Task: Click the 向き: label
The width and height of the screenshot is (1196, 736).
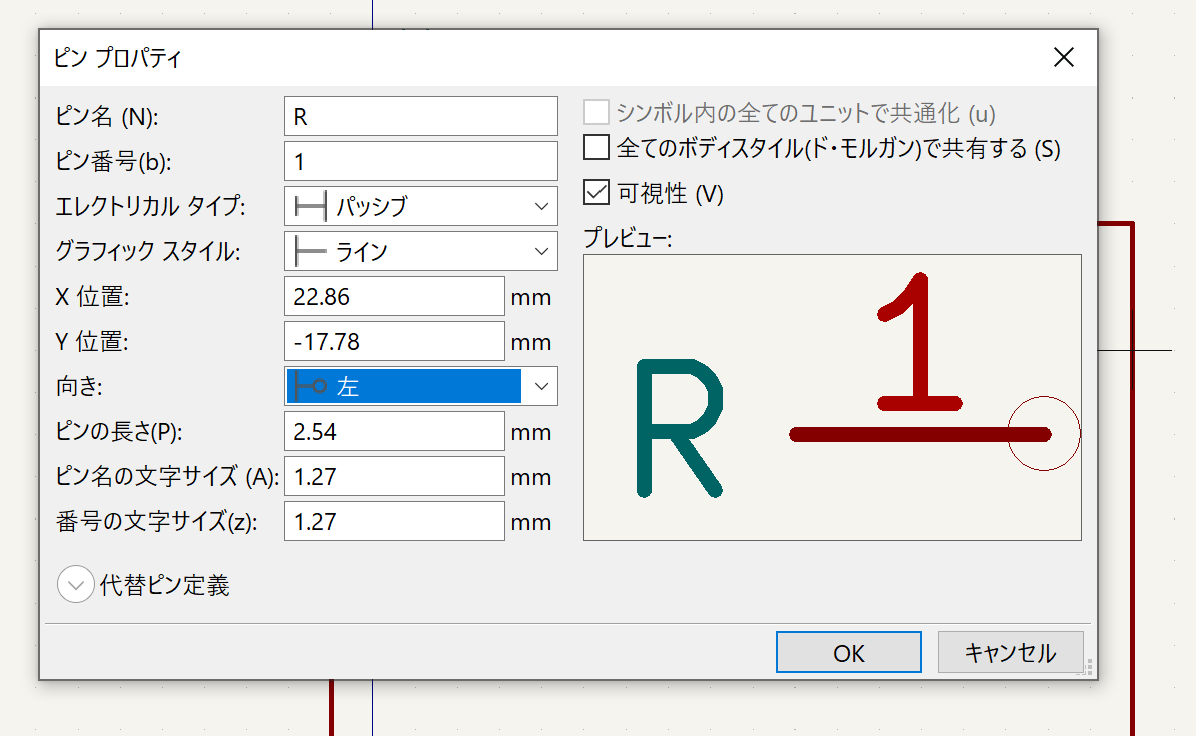Action: click(x=79, y=387)
